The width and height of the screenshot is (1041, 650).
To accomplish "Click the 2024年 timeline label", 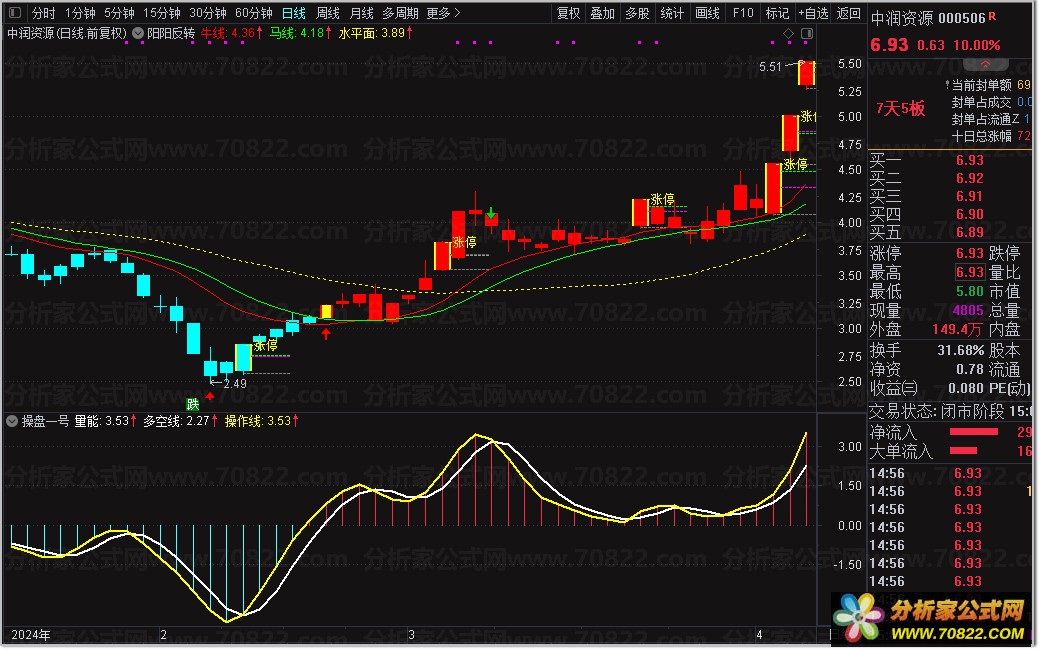I will (x=31, y=635).
